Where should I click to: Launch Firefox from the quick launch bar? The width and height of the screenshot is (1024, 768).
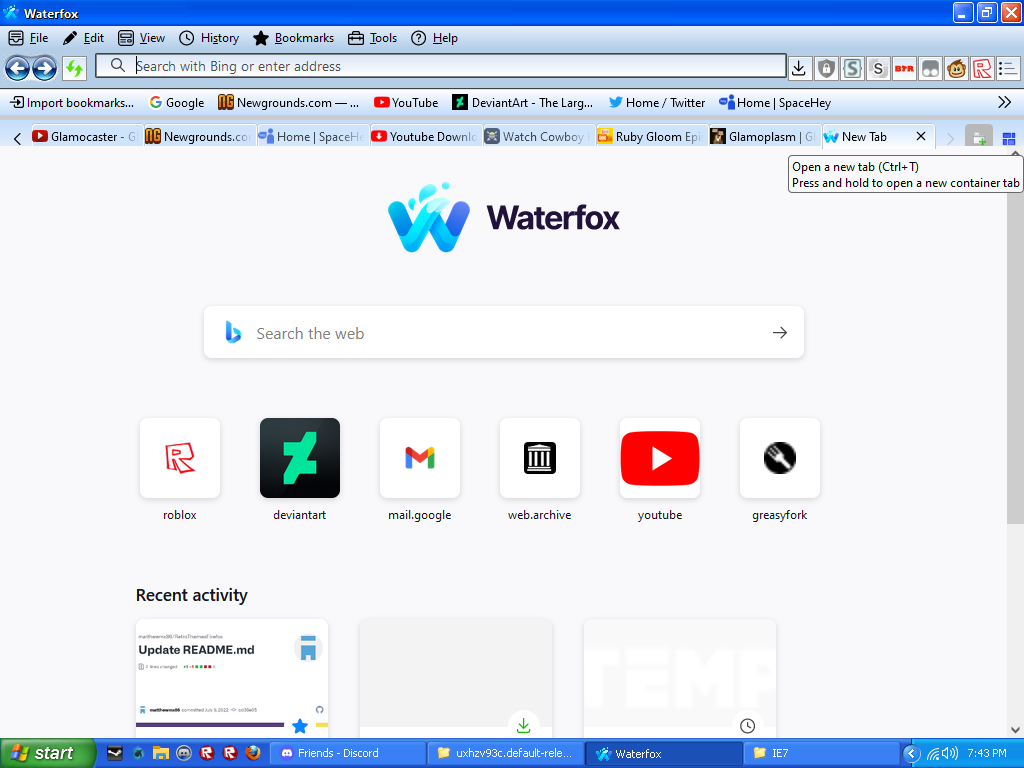click(x=253, y=753)
